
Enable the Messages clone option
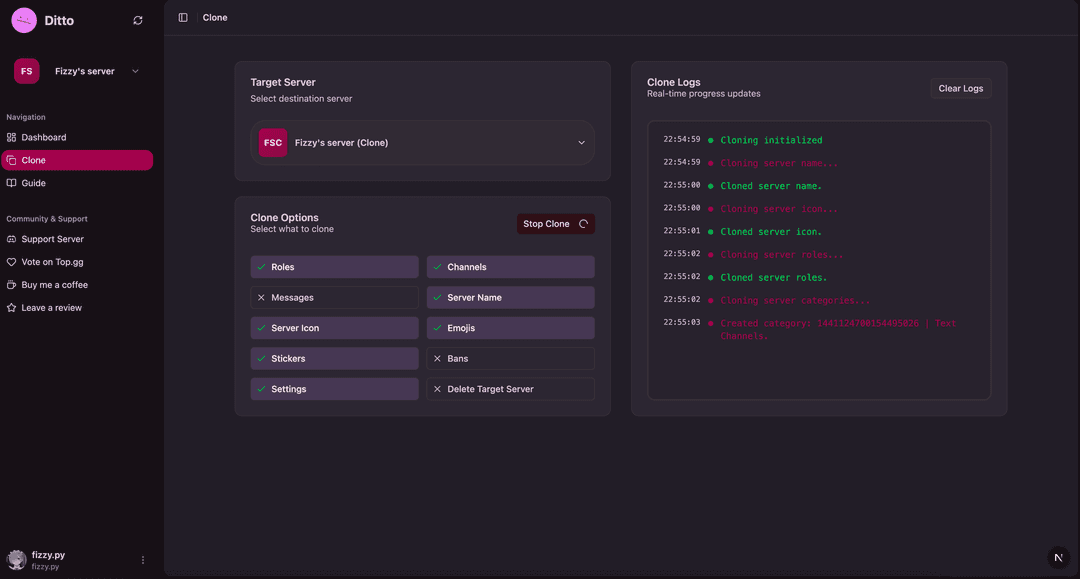coord(334,297)
